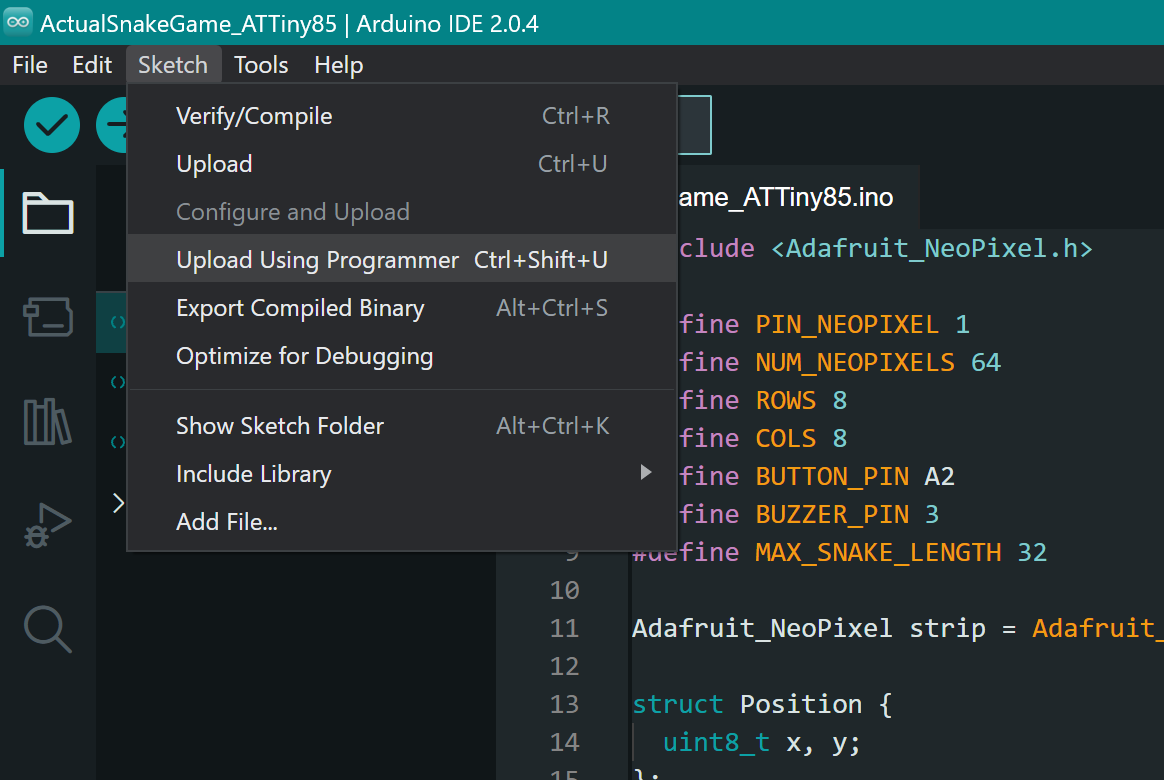1164x780 pixels.
Task: Open the Boards Manager sidebar icon
Action: point(48,317)
